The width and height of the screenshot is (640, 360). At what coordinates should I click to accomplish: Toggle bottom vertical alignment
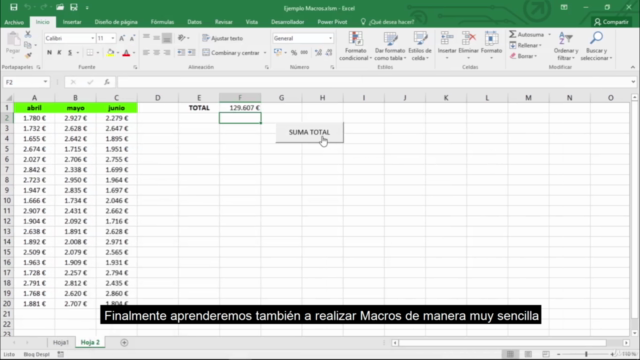(167, 38)
